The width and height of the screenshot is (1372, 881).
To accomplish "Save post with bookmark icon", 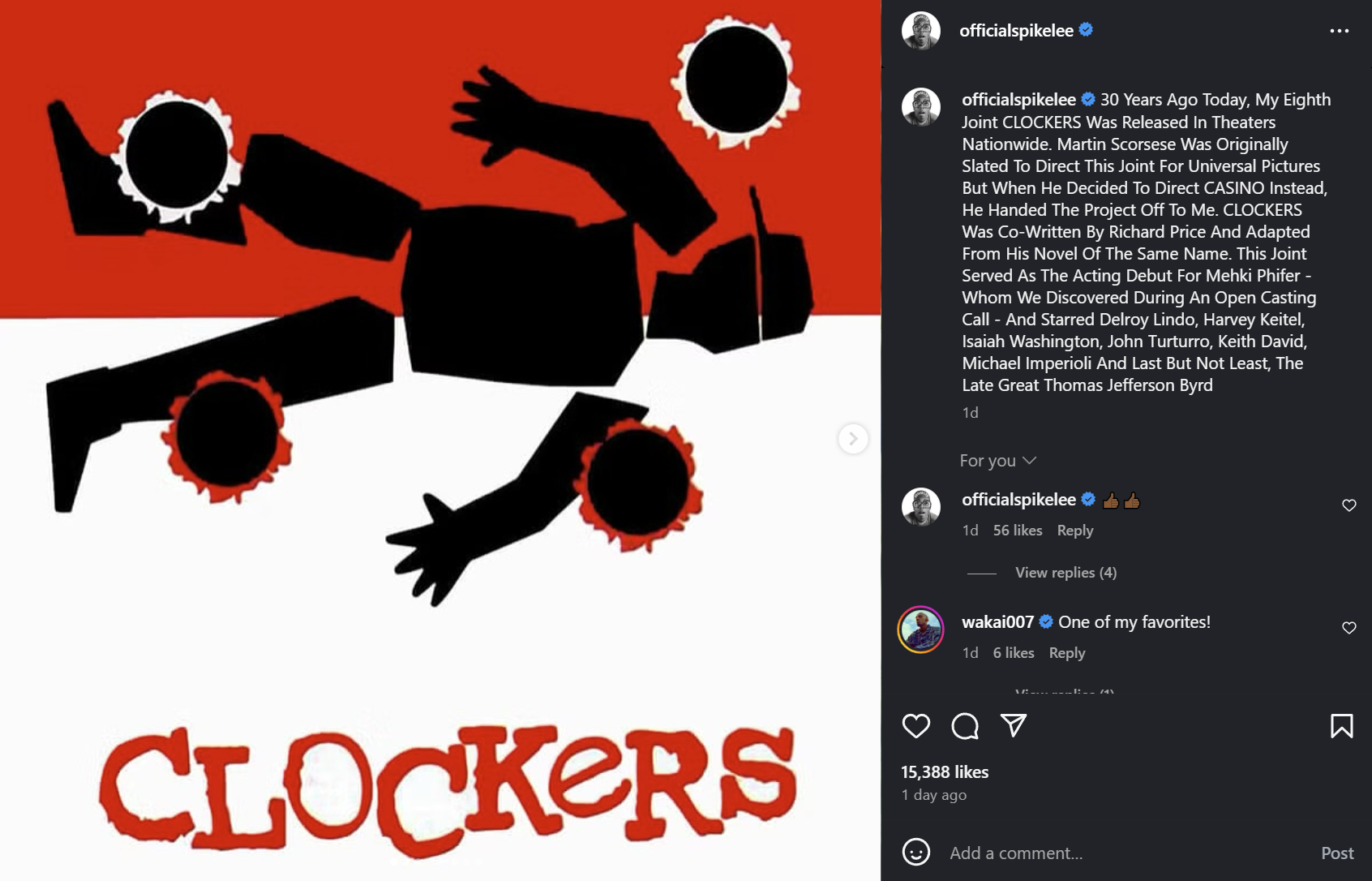I will coord(1342,725).
